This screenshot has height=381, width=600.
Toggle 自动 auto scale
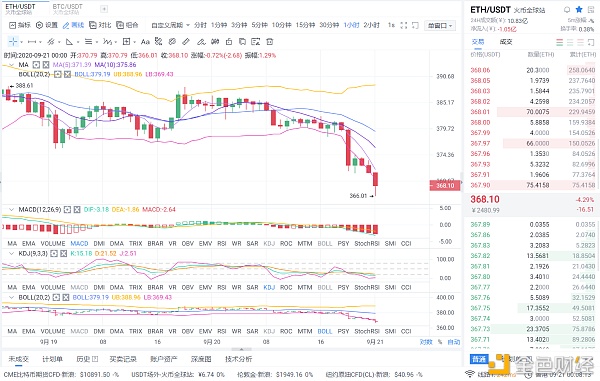tap(453, 342)
